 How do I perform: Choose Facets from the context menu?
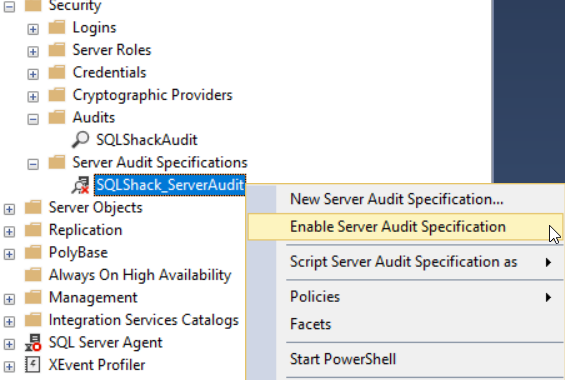(x=405, y=324)
